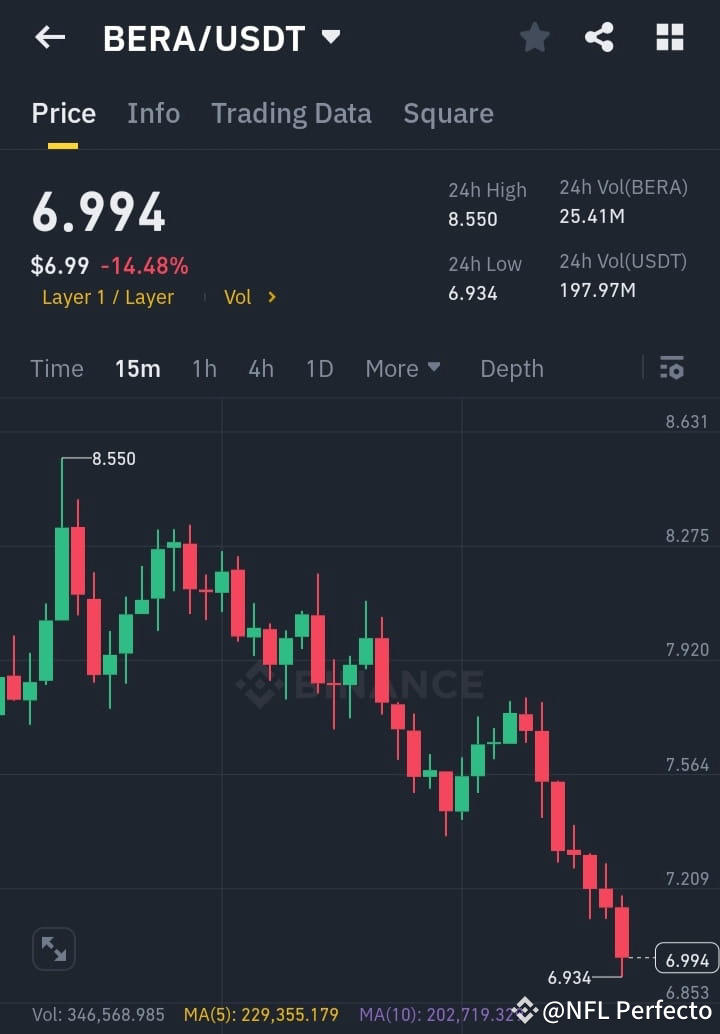Open the grid menu in top right corner
Viewport: 720px width, 1034px height.
pyautogui.click(x=669, y=37)
